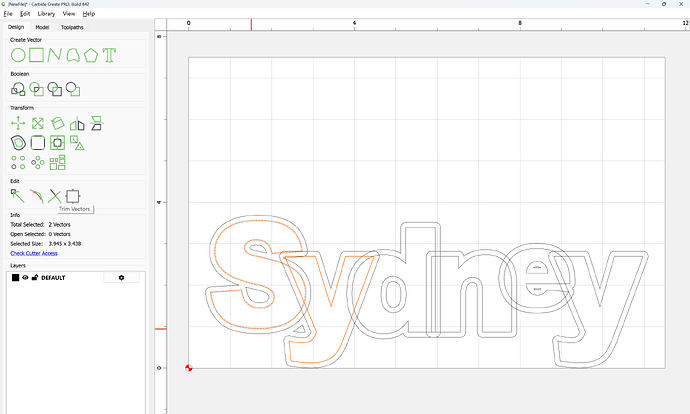
Task: Switch to the Toolpaths tab
Action: (73, 27)
